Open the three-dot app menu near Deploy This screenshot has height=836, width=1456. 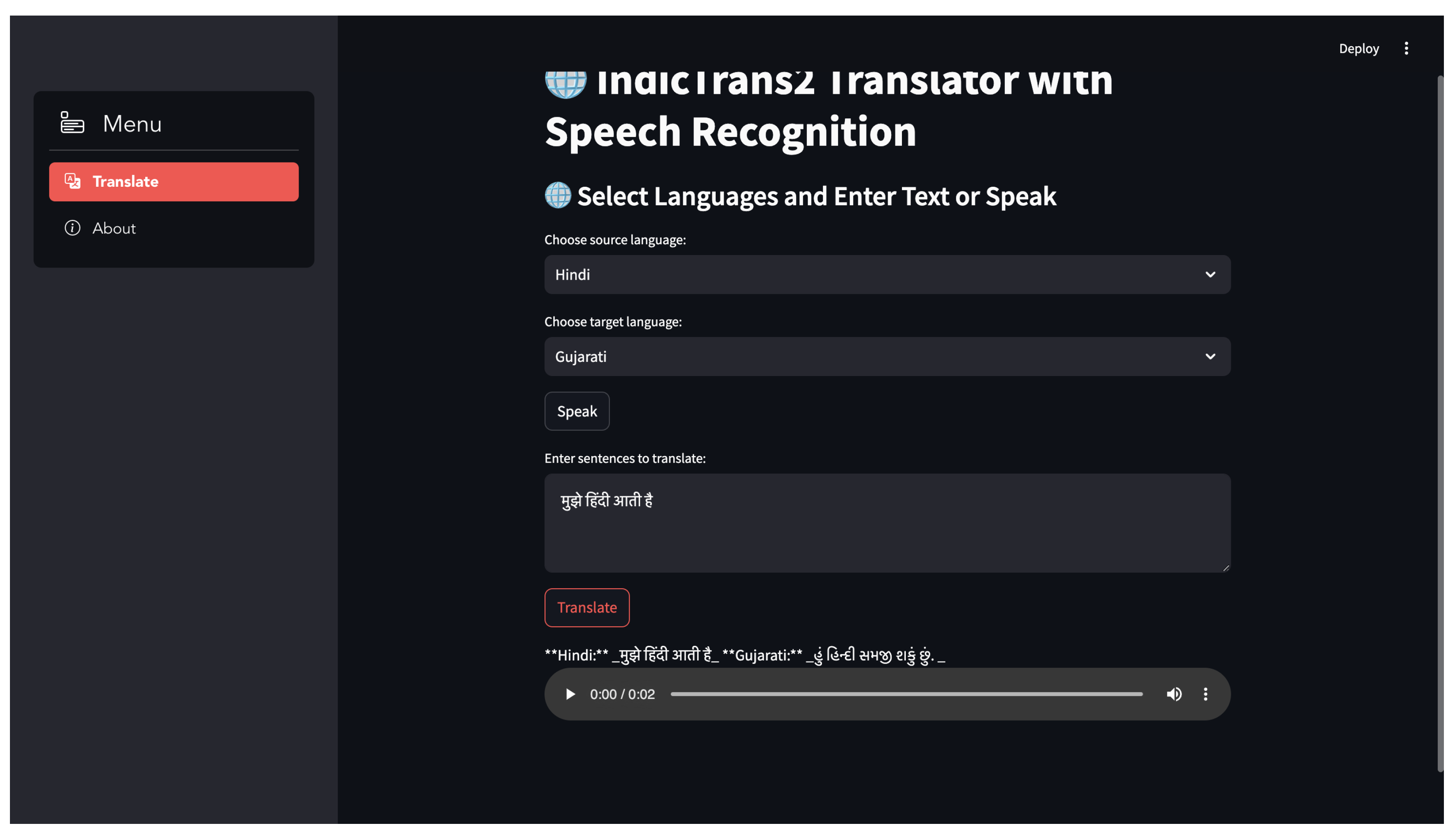click(1406, 48)
